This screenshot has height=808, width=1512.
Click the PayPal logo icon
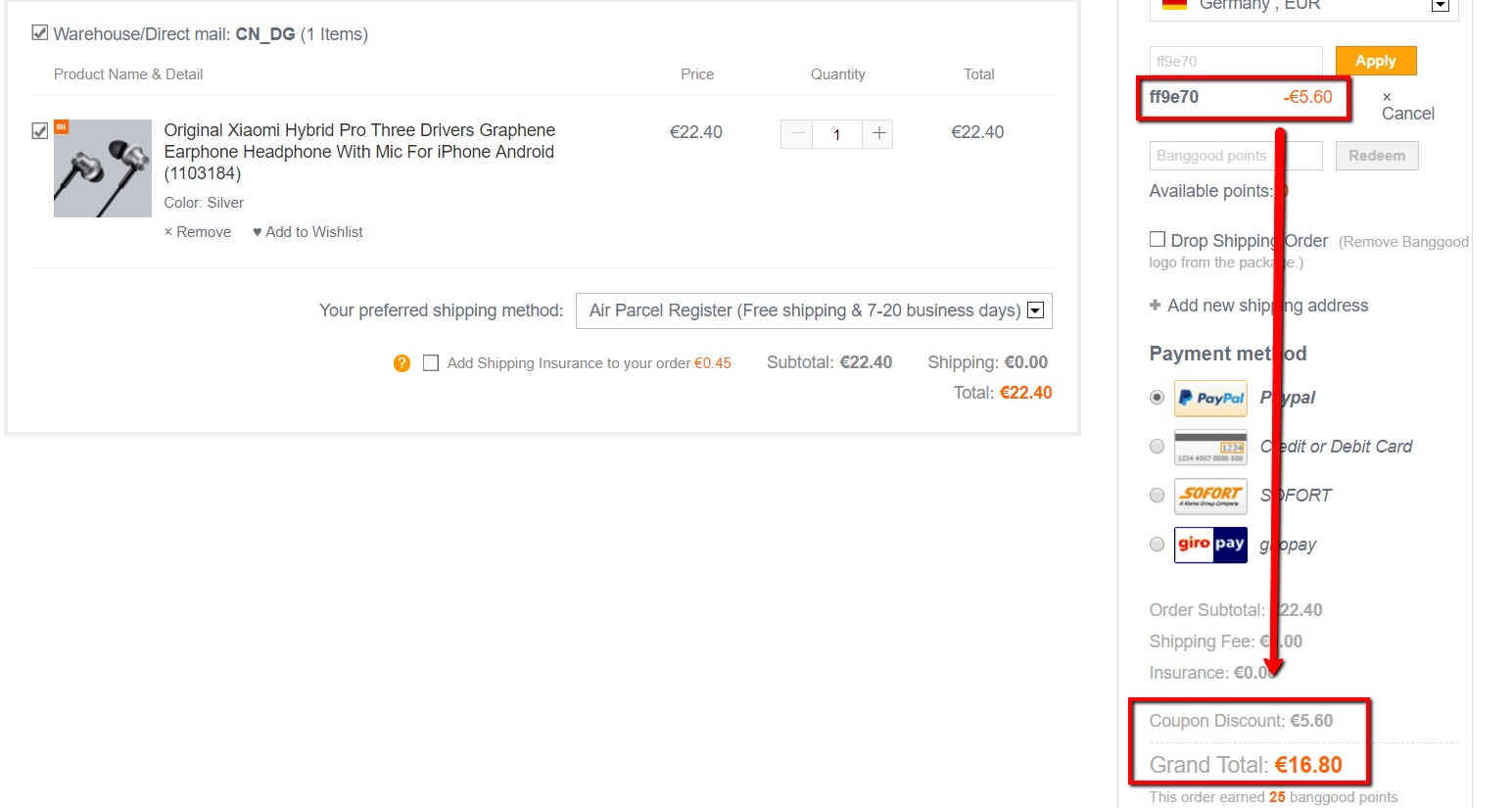[x=1210, y=398]
